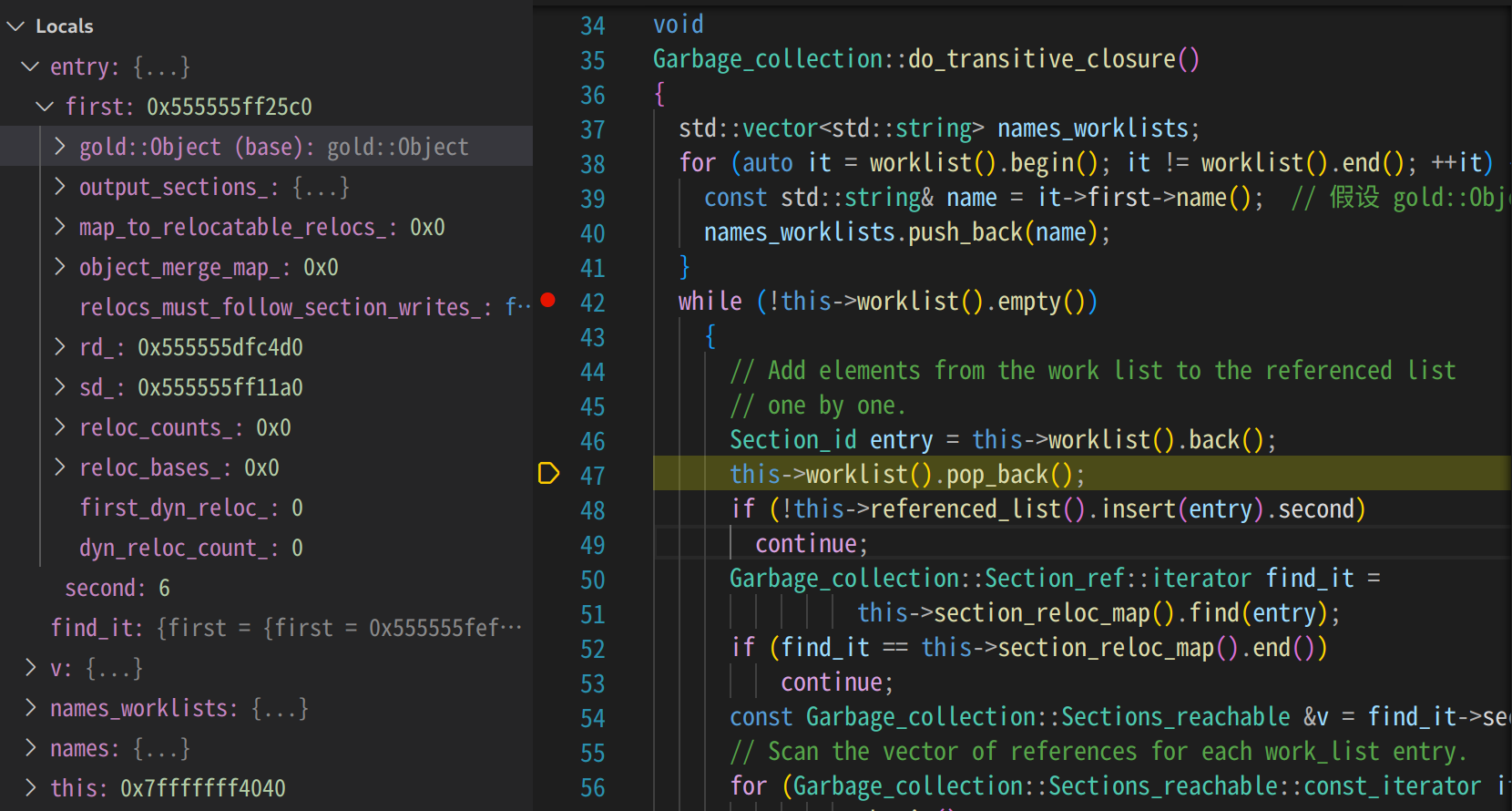Click referenced_list call on line 48
Screen dimensions: 1512x811
tap(966, 509)
